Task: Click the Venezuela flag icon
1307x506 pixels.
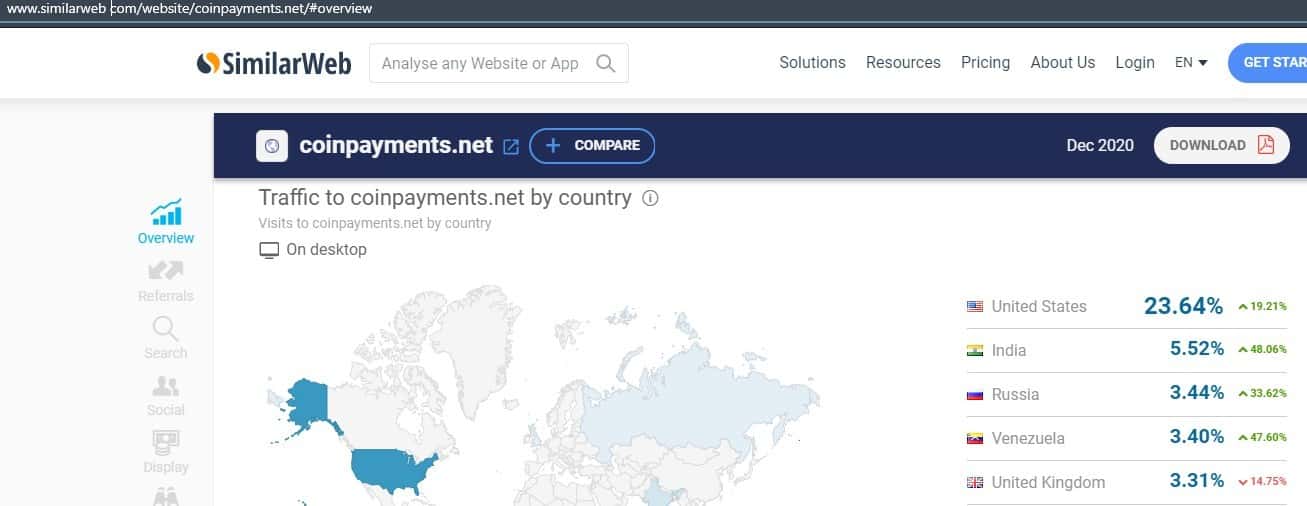Action: tap(975, 439)
